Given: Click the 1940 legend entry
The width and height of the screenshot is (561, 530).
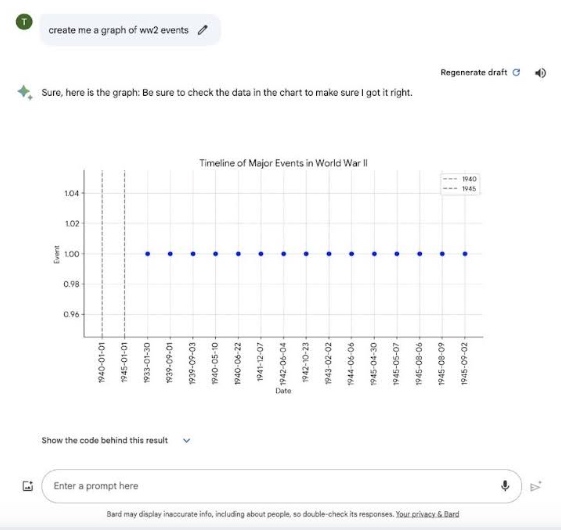Looking at the screenshot, I should pos(460,179).
